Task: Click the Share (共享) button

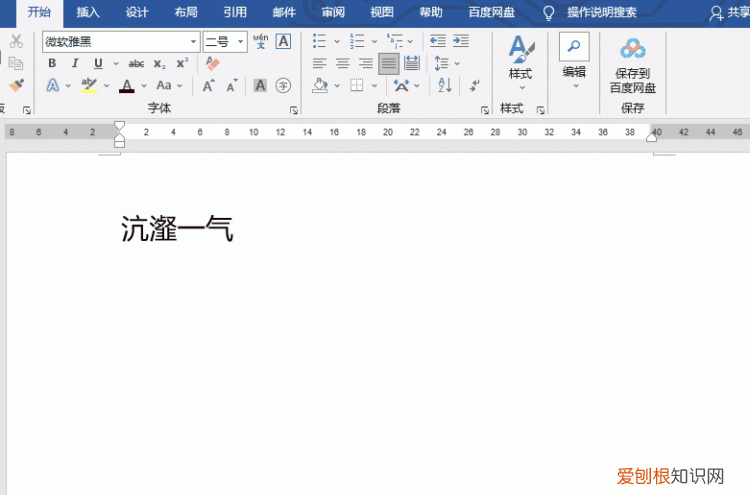Action: click(x=729, y=13)
